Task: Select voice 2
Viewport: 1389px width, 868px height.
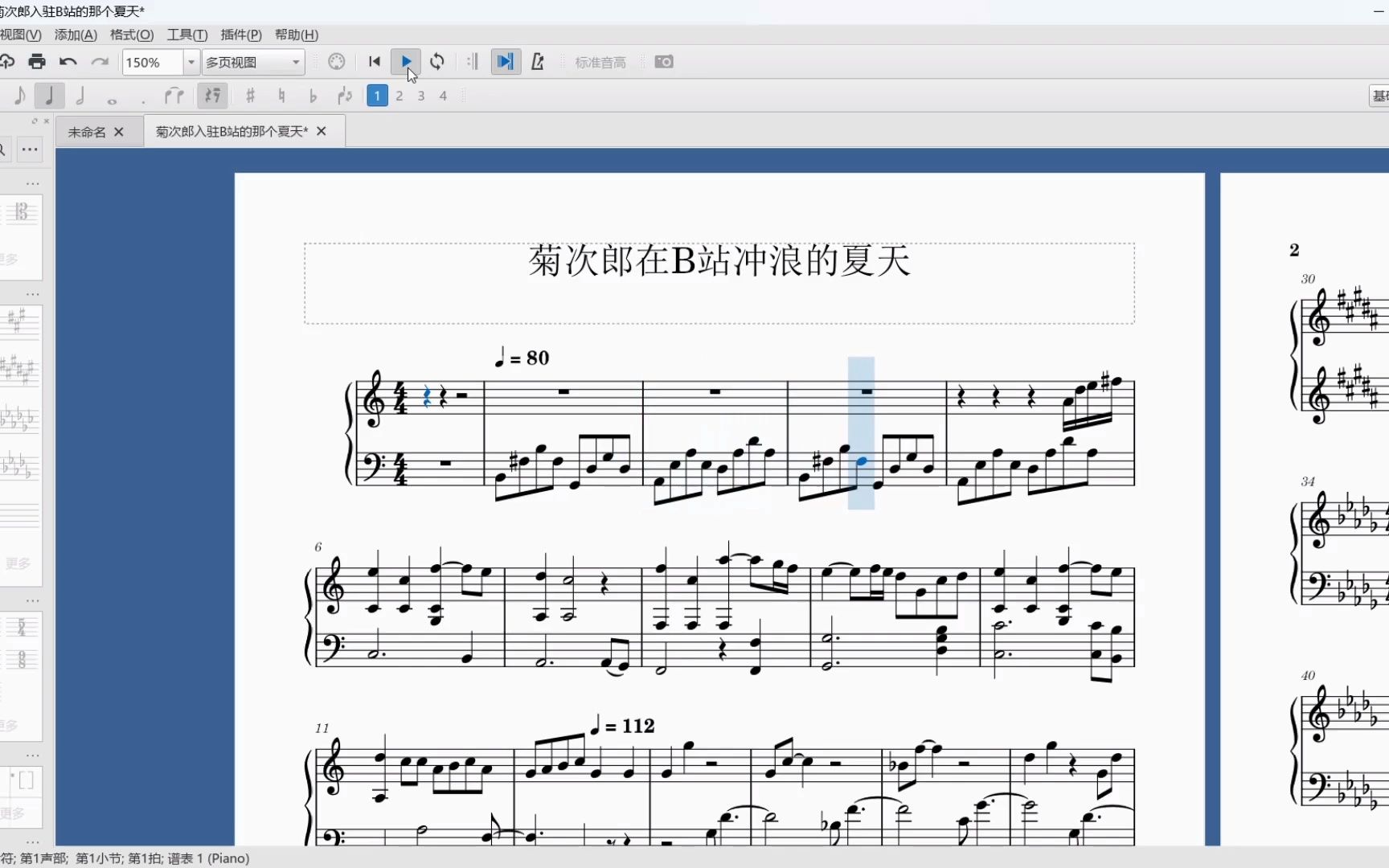Action: [399, 96]
